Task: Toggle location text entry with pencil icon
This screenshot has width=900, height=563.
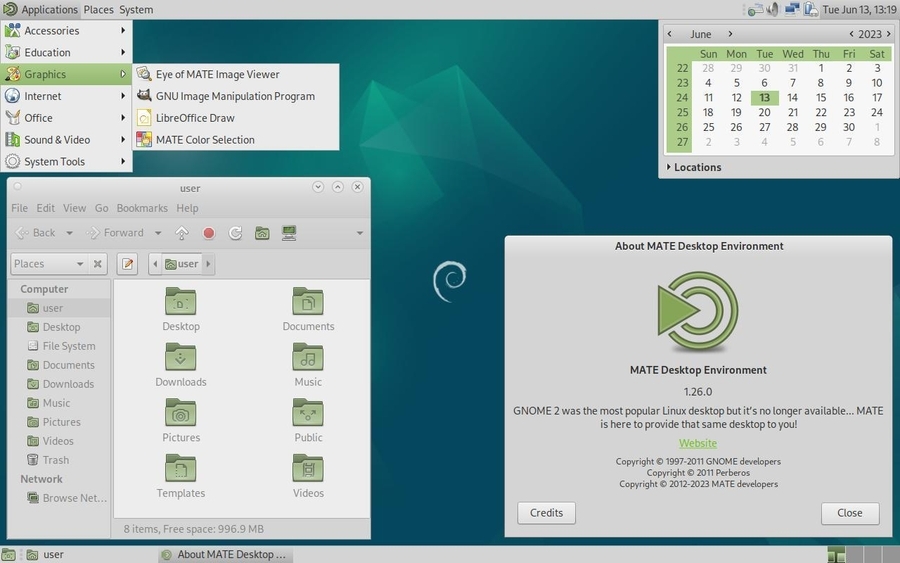Action: pos(127,264)
